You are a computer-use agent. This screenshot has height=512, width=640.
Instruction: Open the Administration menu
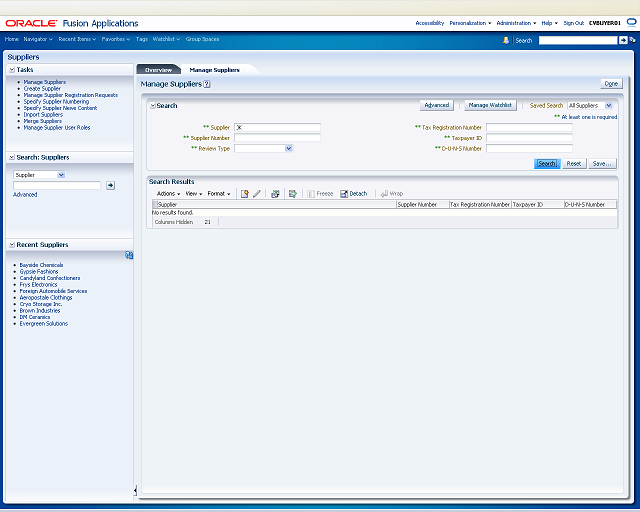516,23
